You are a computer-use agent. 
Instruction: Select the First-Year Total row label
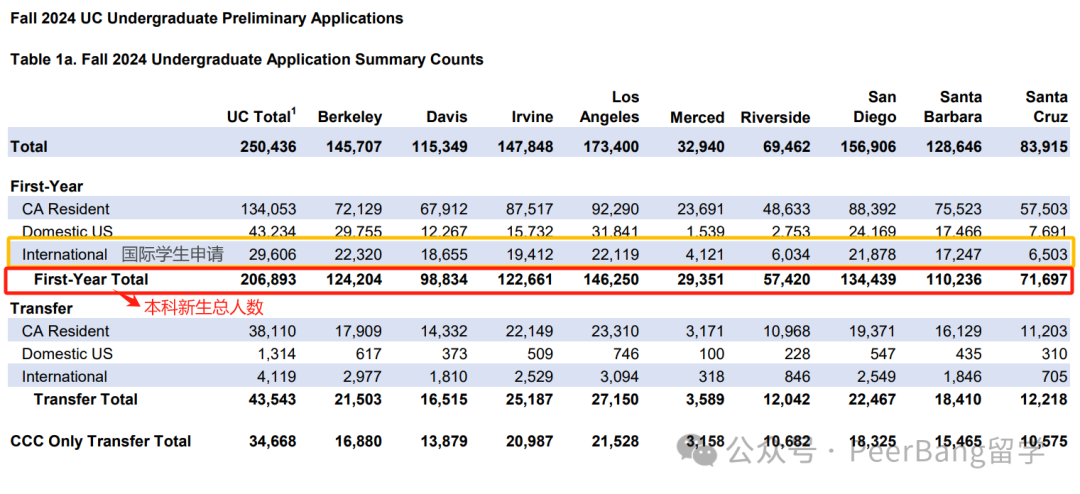tap(91, 280)
